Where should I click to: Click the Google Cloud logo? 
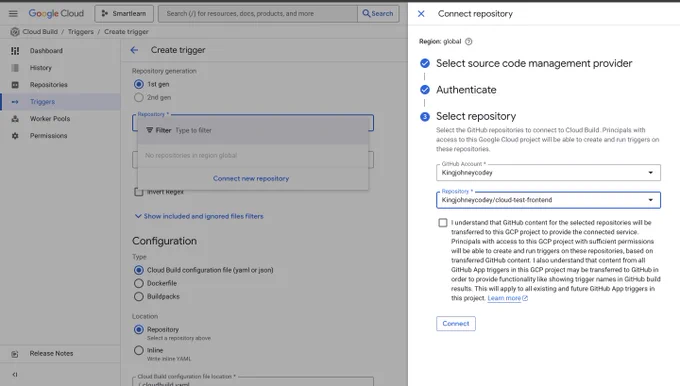click(56, 13)
